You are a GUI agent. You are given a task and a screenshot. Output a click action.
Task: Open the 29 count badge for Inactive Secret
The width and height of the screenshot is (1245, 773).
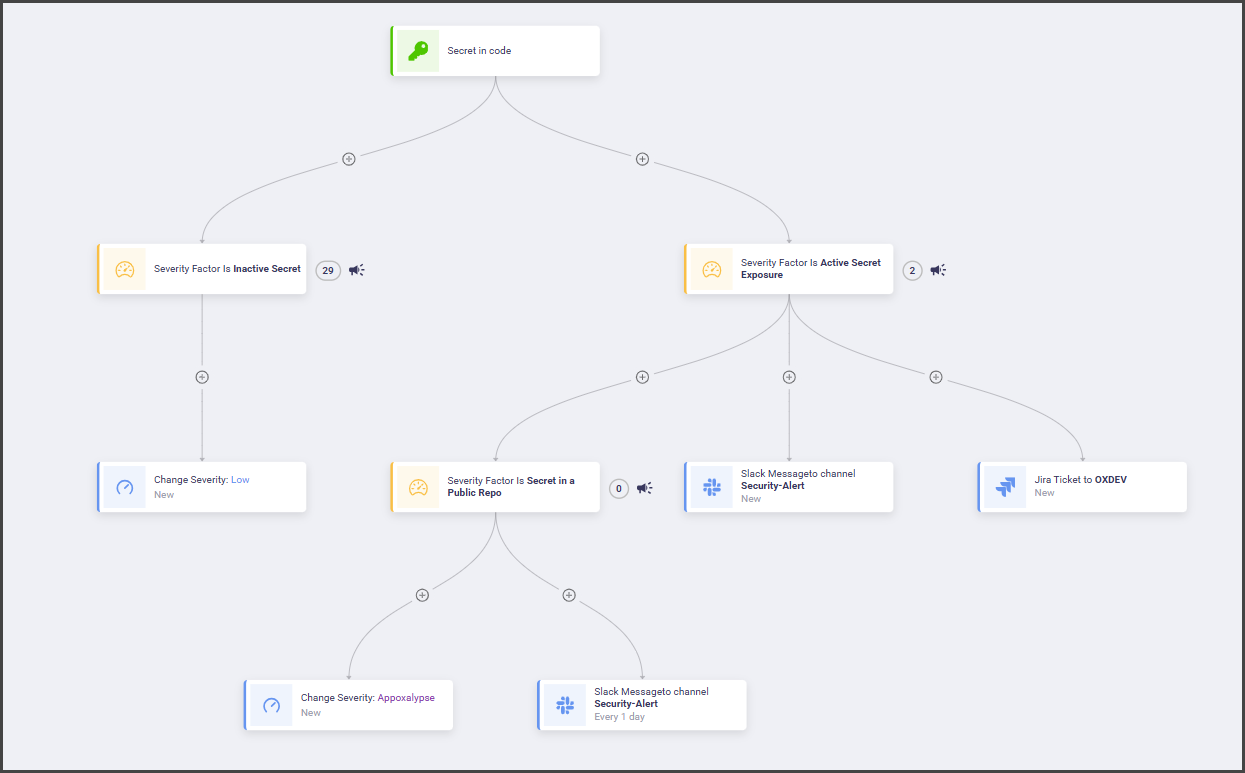coord(328,270)
